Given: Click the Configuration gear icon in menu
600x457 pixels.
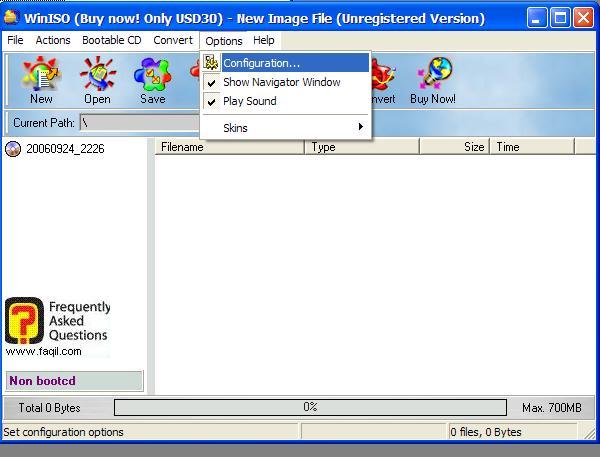Looking at the screenshot, I should (212, 63).
